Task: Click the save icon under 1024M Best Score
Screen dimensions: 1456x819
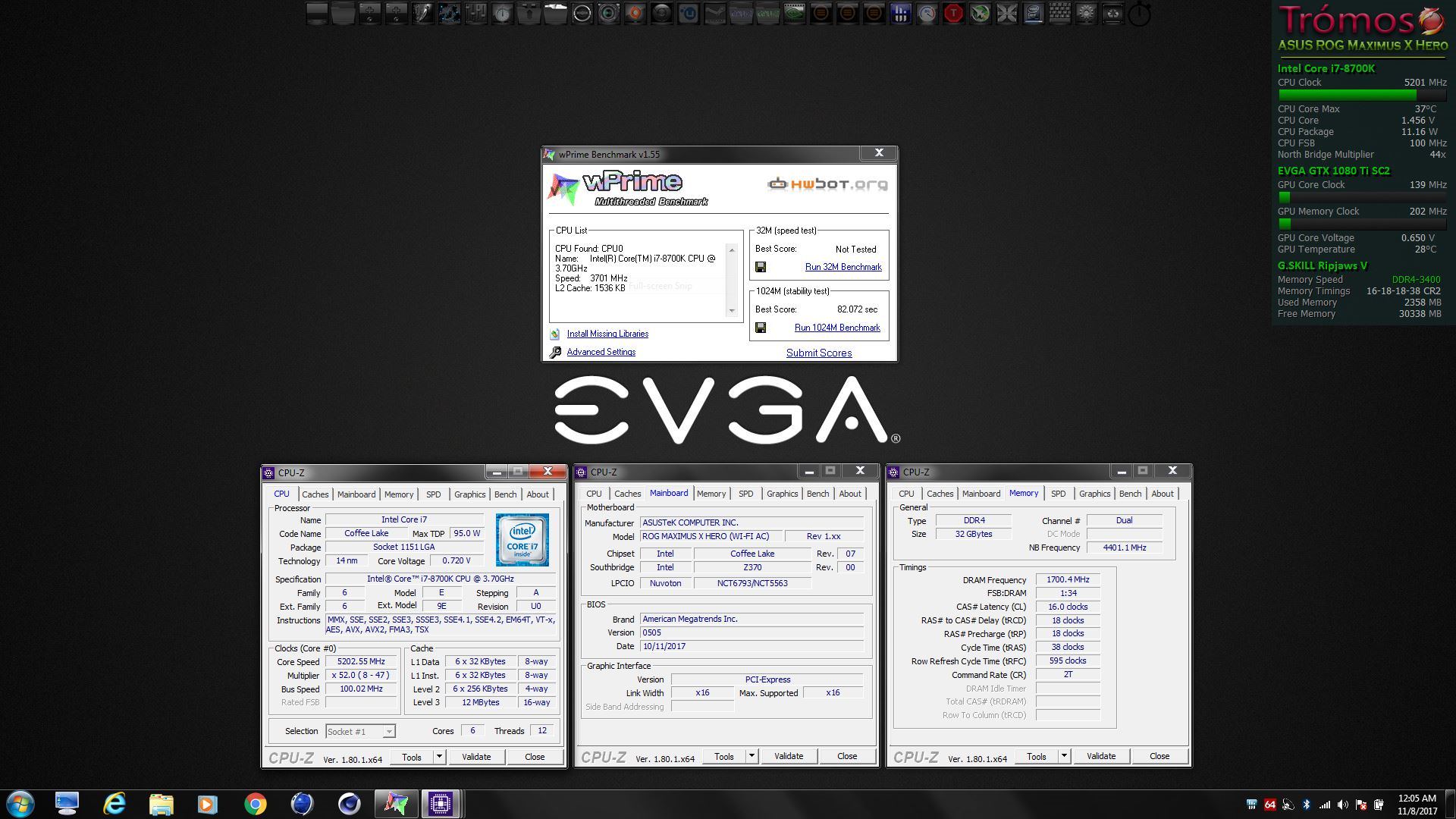Action: (761, 328)
